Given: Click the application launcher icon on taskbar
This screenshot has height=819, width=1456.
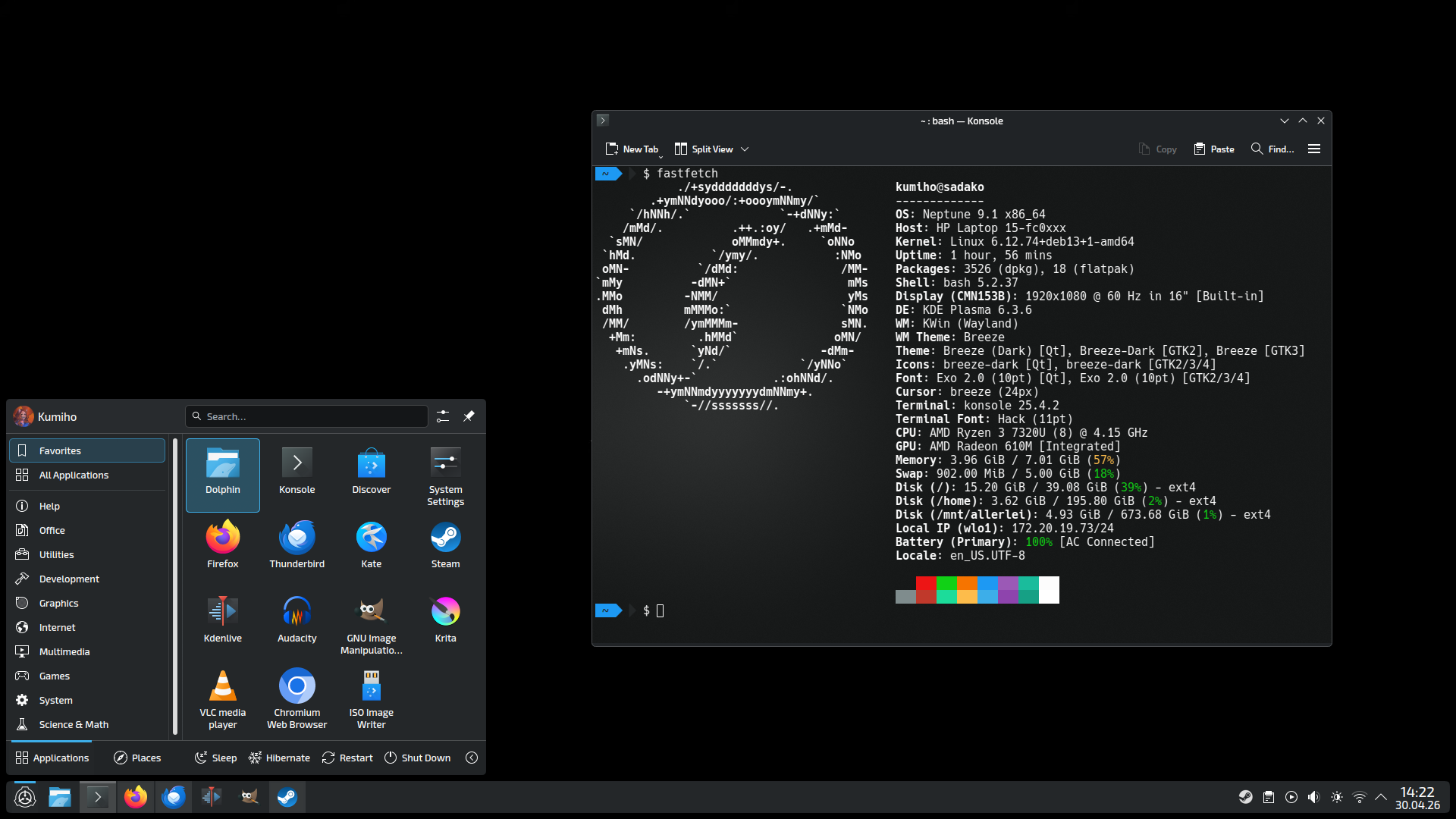Looking at the screenshot, I should 25,797.
